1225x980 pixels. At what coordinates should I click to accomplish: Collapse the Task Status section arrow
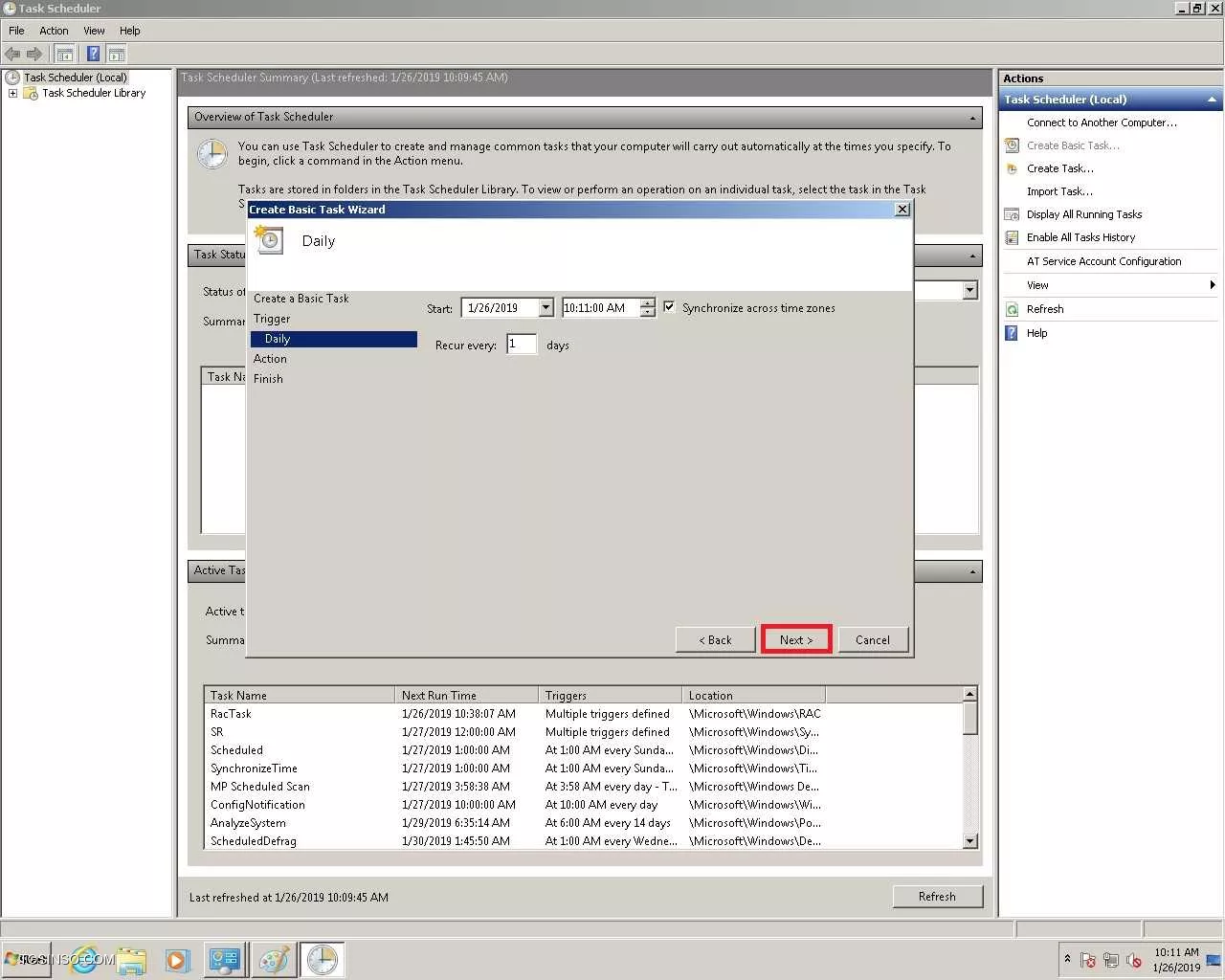[x=972, y=256]
